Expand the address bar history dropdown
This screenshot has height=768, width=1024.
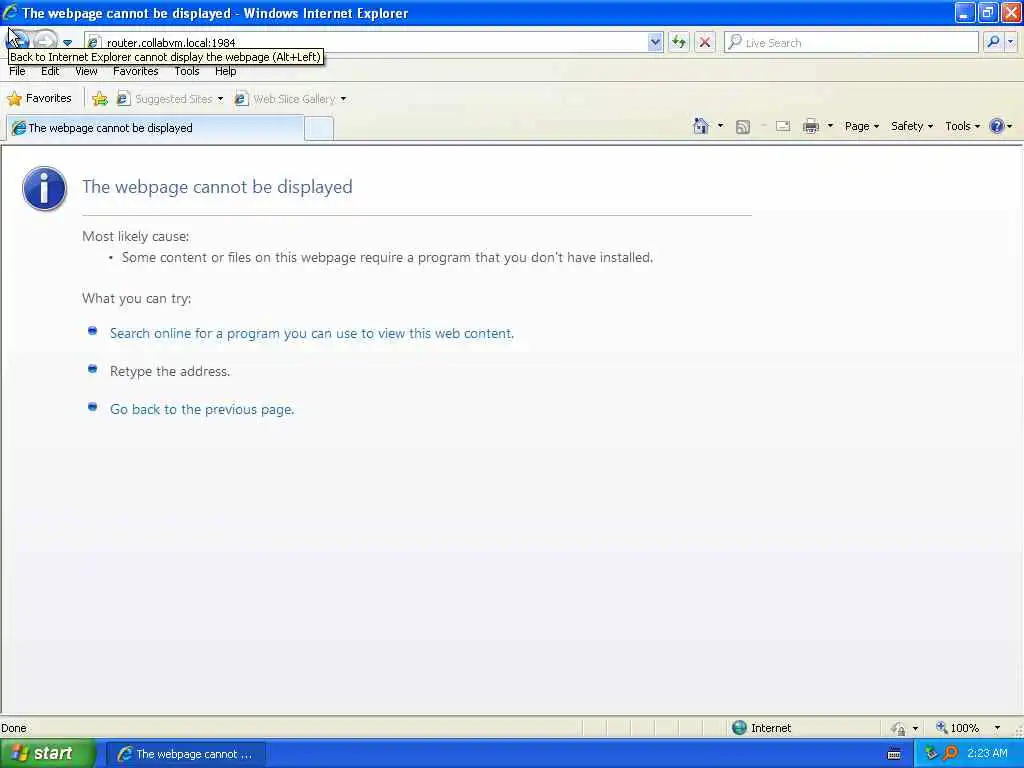(x=655, y=42)
